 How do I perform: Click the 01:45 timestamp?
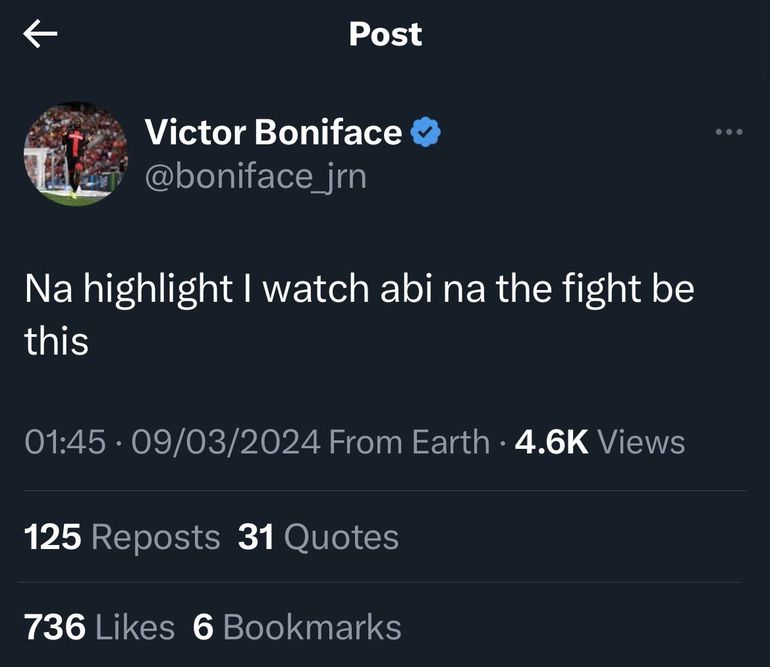click(x=63, y=442)
